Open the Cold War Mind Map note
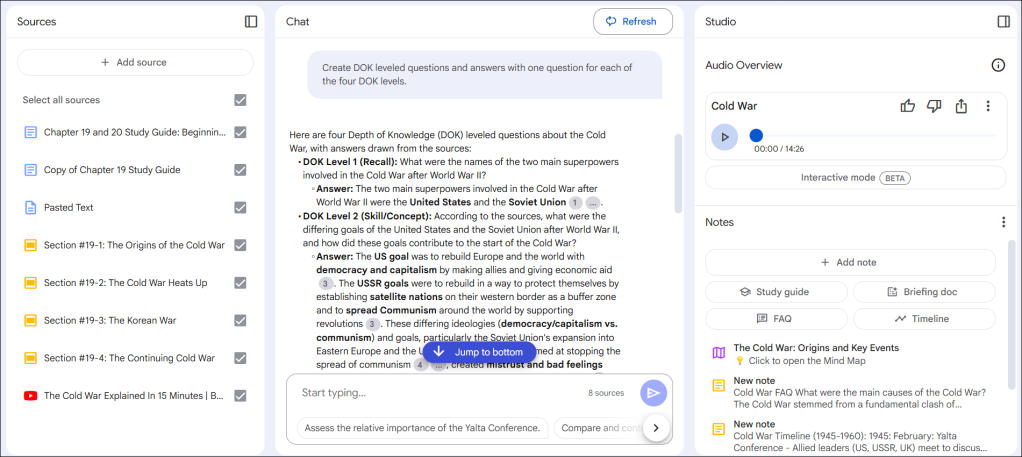1022x457 pixels. 815,354
